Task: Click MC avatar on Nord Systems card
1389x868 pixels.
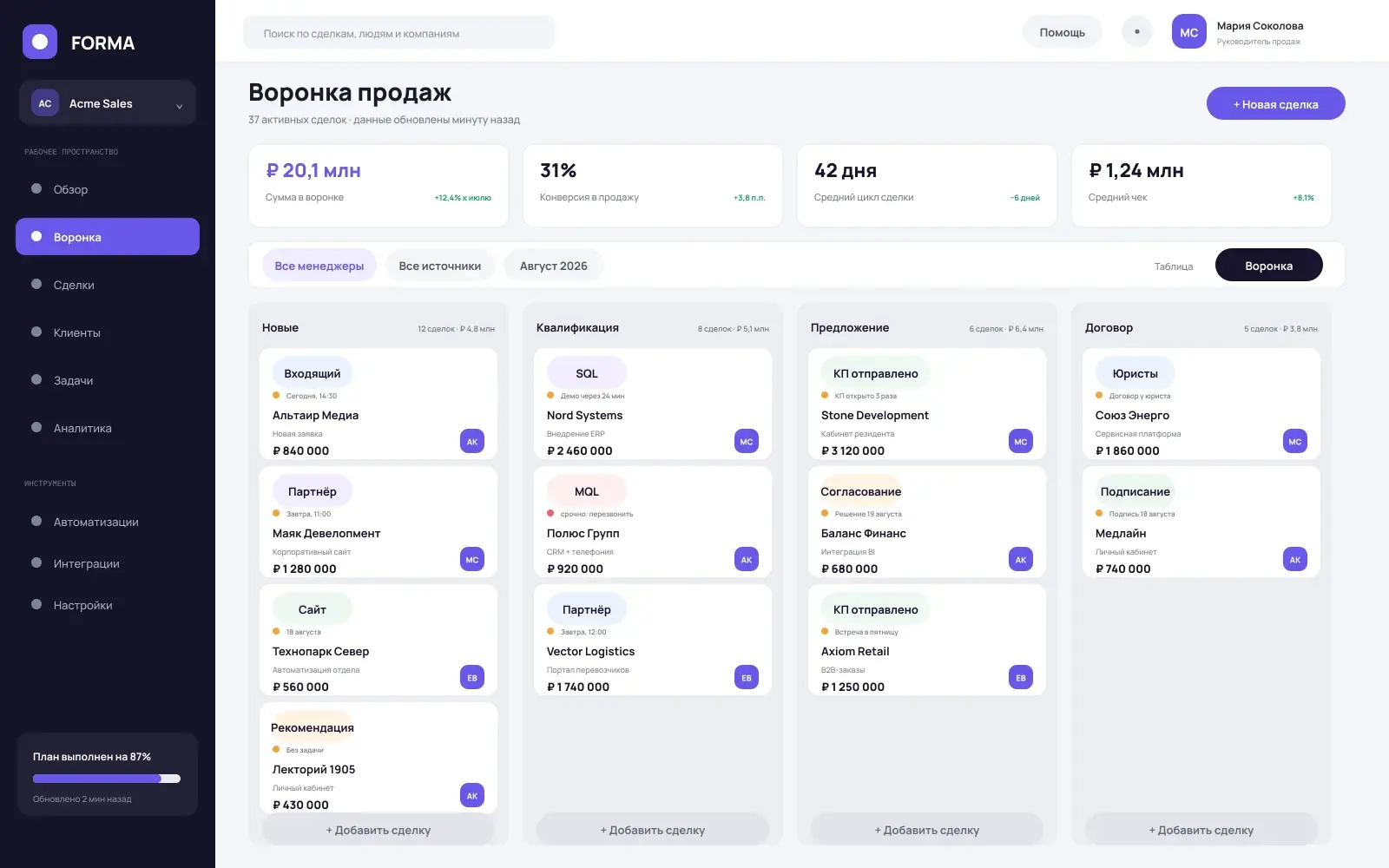Action: click(747, 442)
